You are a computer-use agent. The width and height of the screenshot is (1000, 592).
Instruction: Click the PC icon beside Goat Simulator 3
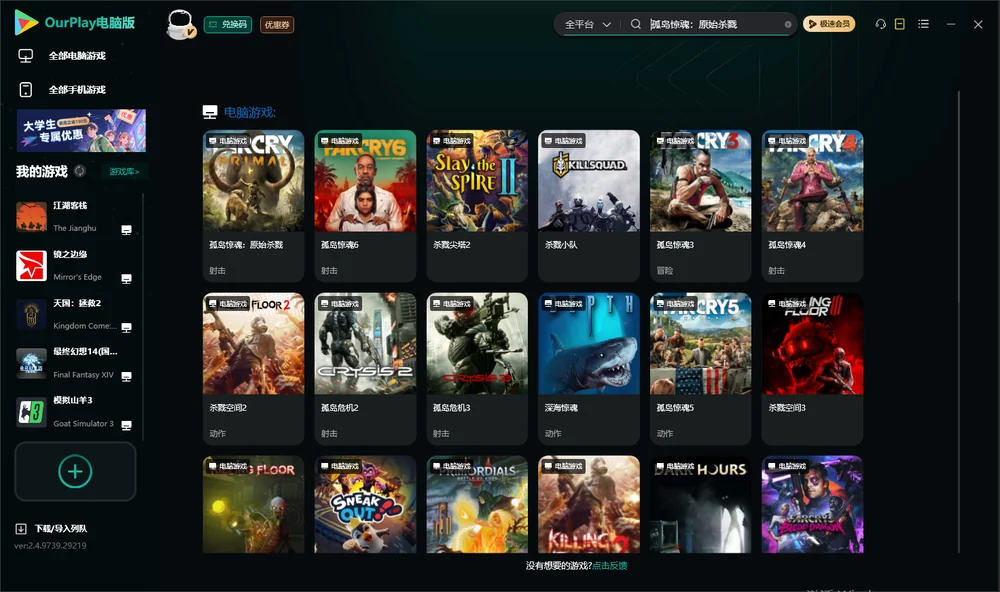click(126, 425)
